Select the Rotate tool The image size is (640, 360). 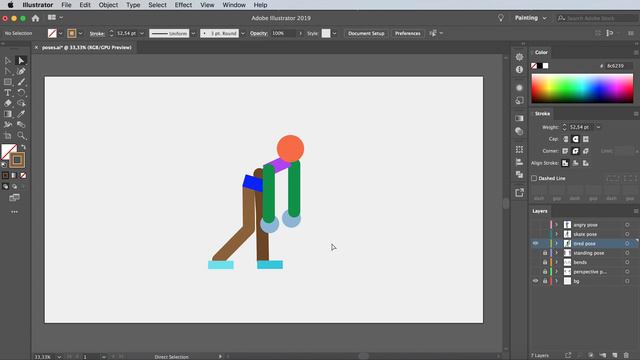coord(21,93)
